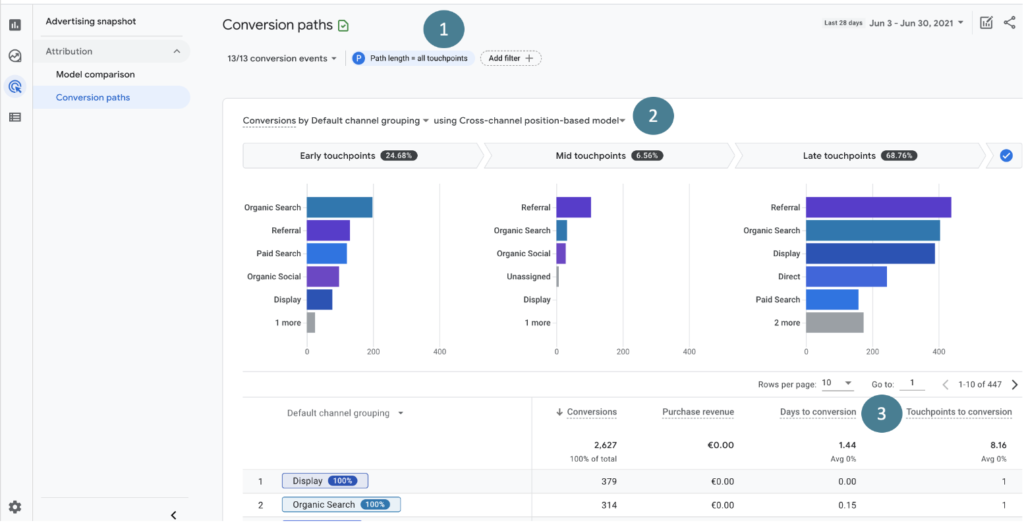Click the plus icon in Add filter

[x=530, y=58]
